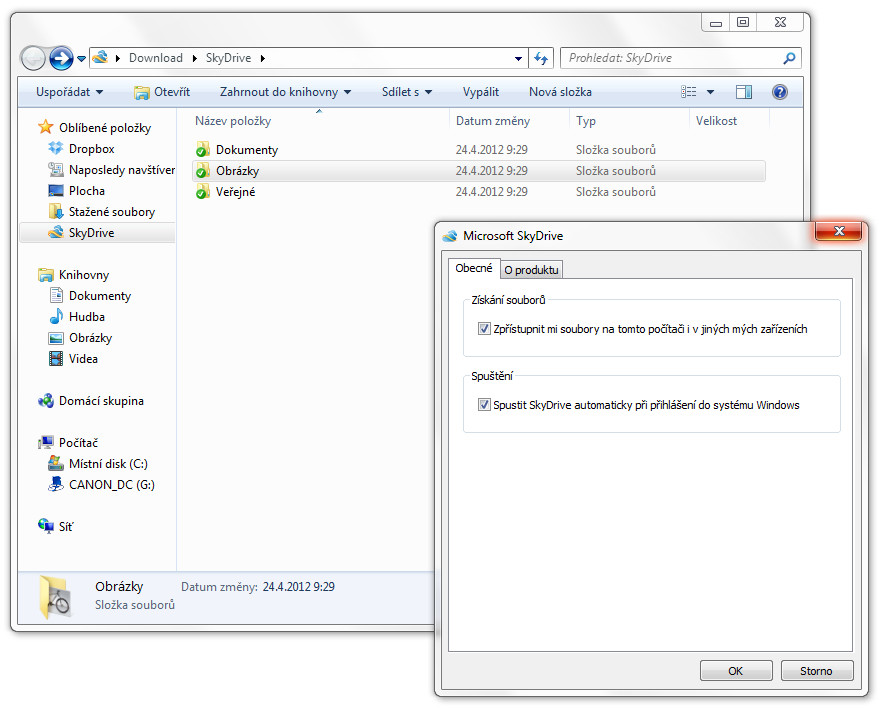Click the Obrázky folder thumbnail in details pane
This screenshot has width=881, height=709.
[56, 598]
